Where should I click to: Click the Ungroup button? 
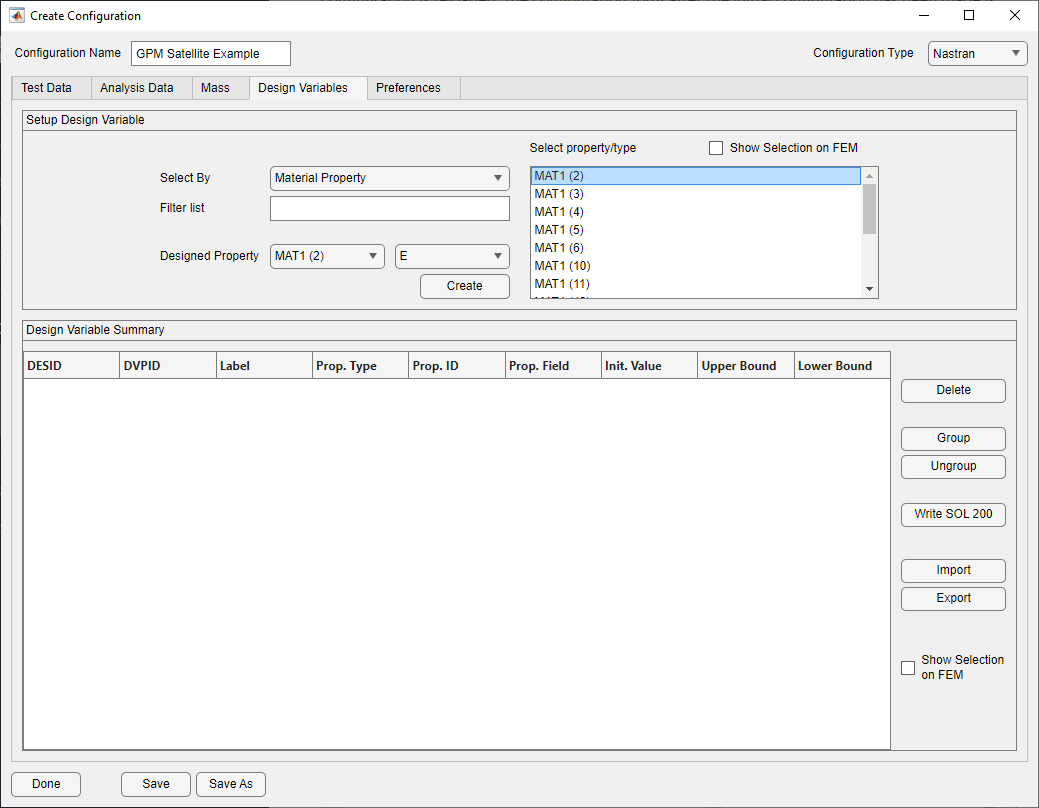point(953,466)
